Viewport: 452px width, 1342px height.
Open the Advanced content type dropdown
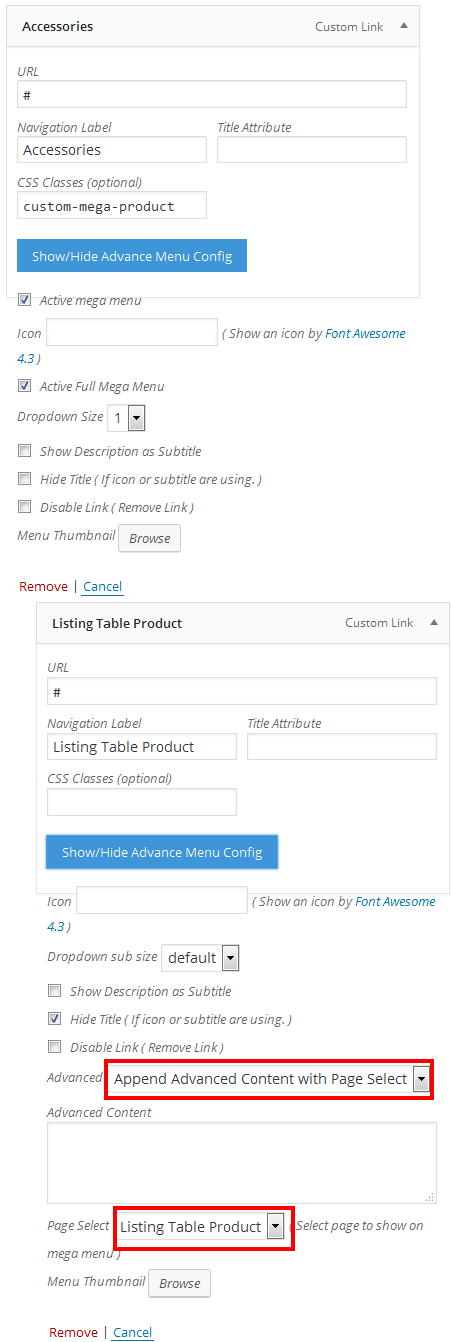(268, 1078)
